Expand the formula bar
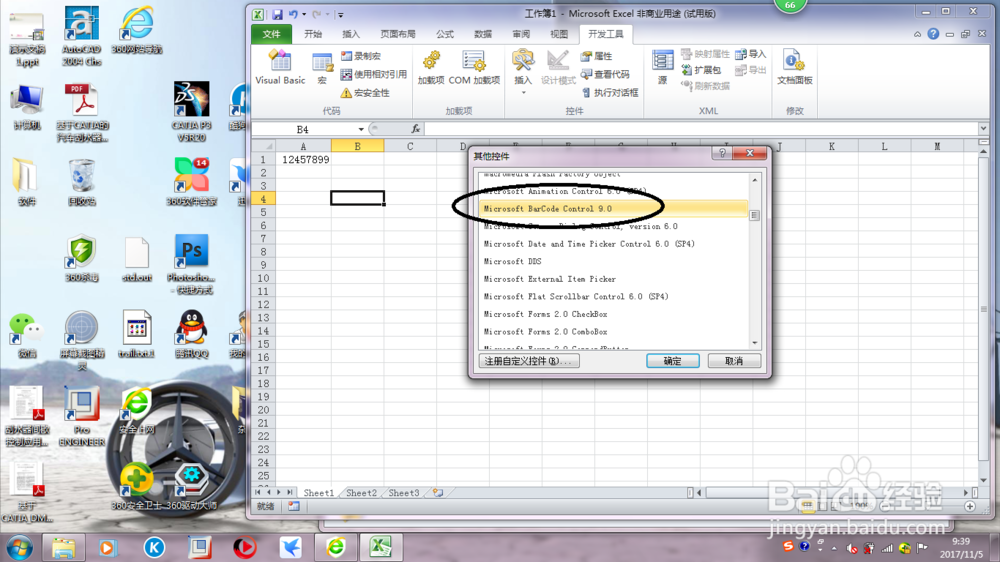The width and height of the screenshot is (1000, 562). pos(983,129)
